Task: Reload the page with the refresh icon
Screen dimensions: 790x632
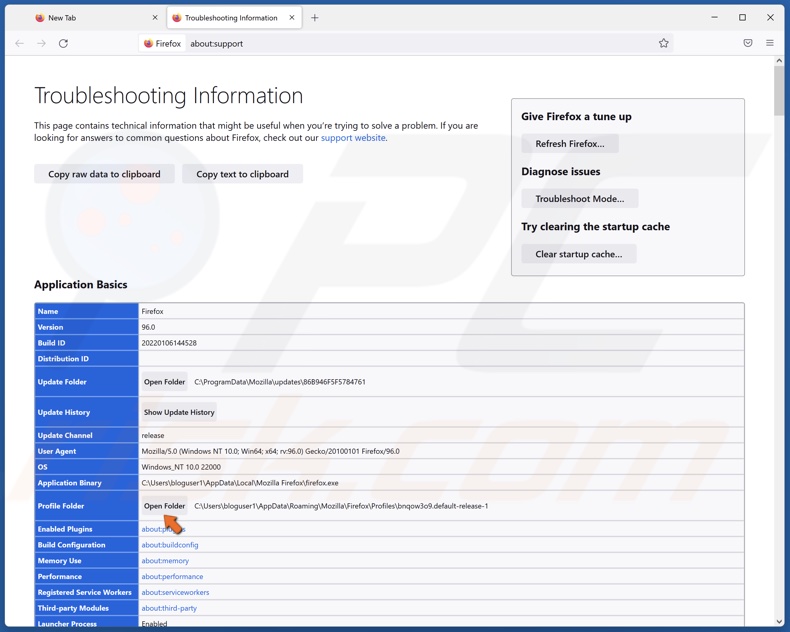Action: tap(63, 44)
